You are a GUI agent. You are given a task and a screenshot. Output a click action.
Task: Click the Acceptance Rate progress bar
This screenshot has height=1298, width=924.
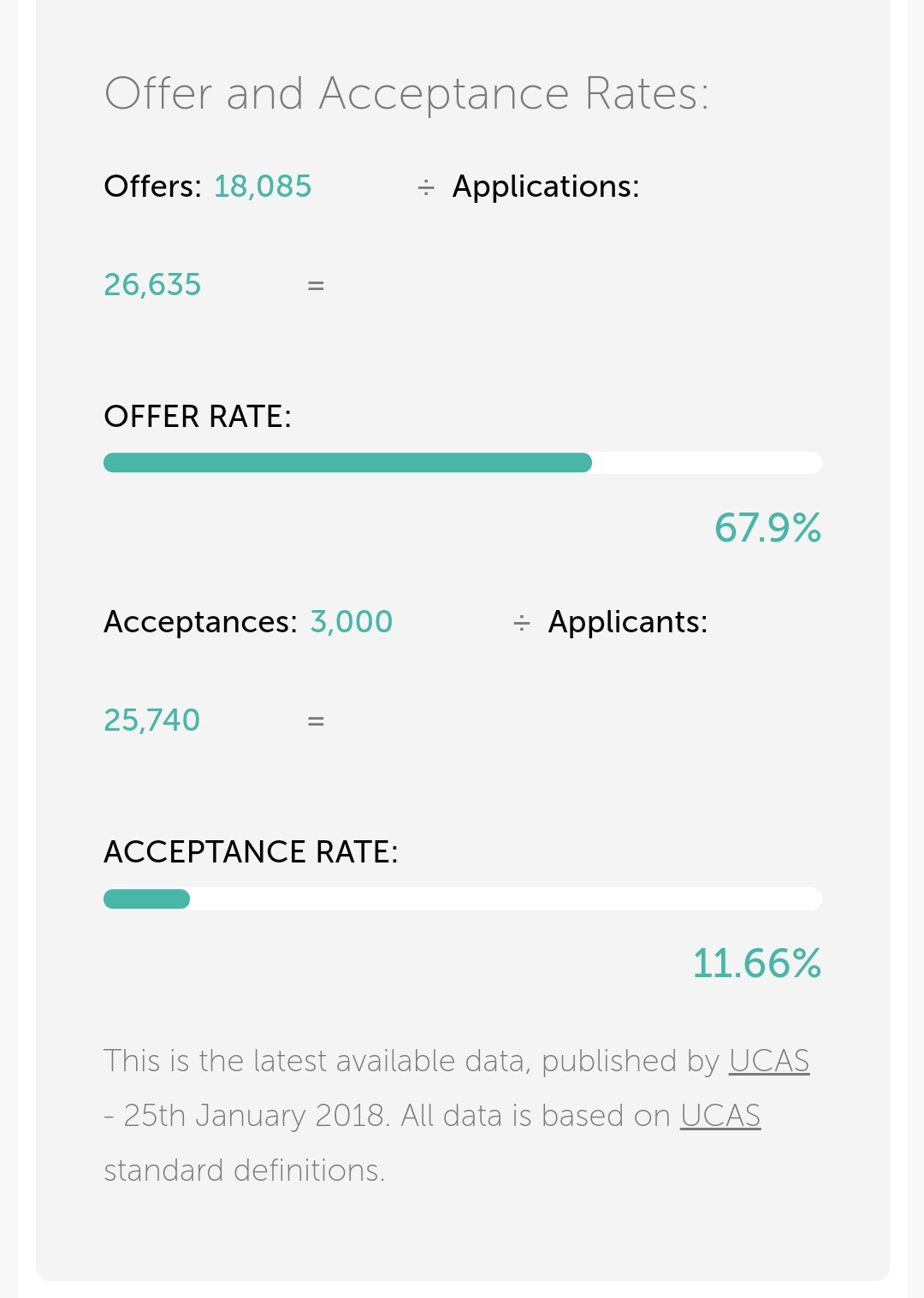click(462, 898)
